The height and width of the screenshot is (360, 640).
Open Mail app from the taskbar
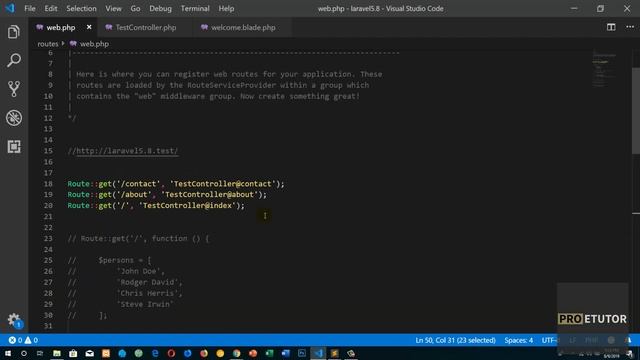pos(89,353)
